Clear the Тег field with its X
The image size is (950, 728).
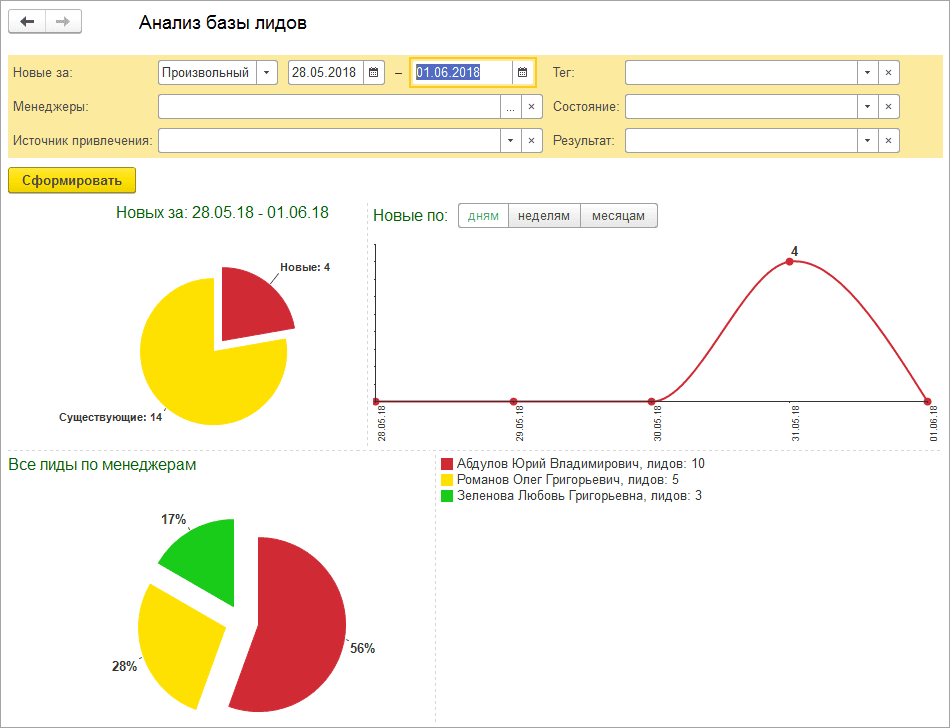click(888, 73)
